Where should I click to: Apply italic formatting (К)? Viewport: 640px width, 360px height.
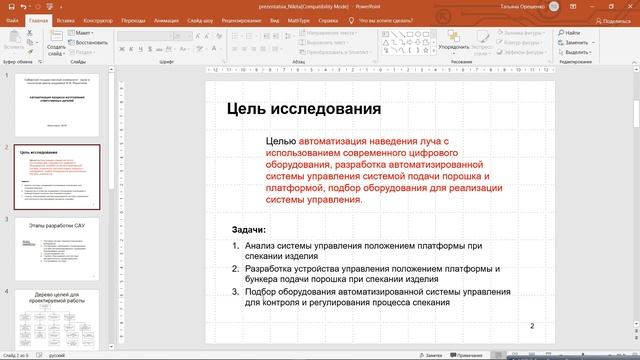[x=131, y=49]
